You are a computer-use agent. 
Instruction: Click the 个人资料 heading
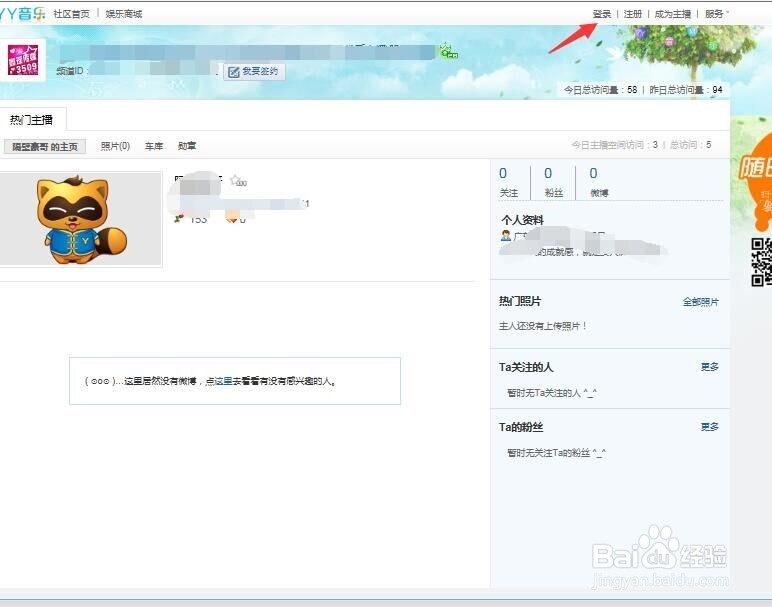[522, 220]
